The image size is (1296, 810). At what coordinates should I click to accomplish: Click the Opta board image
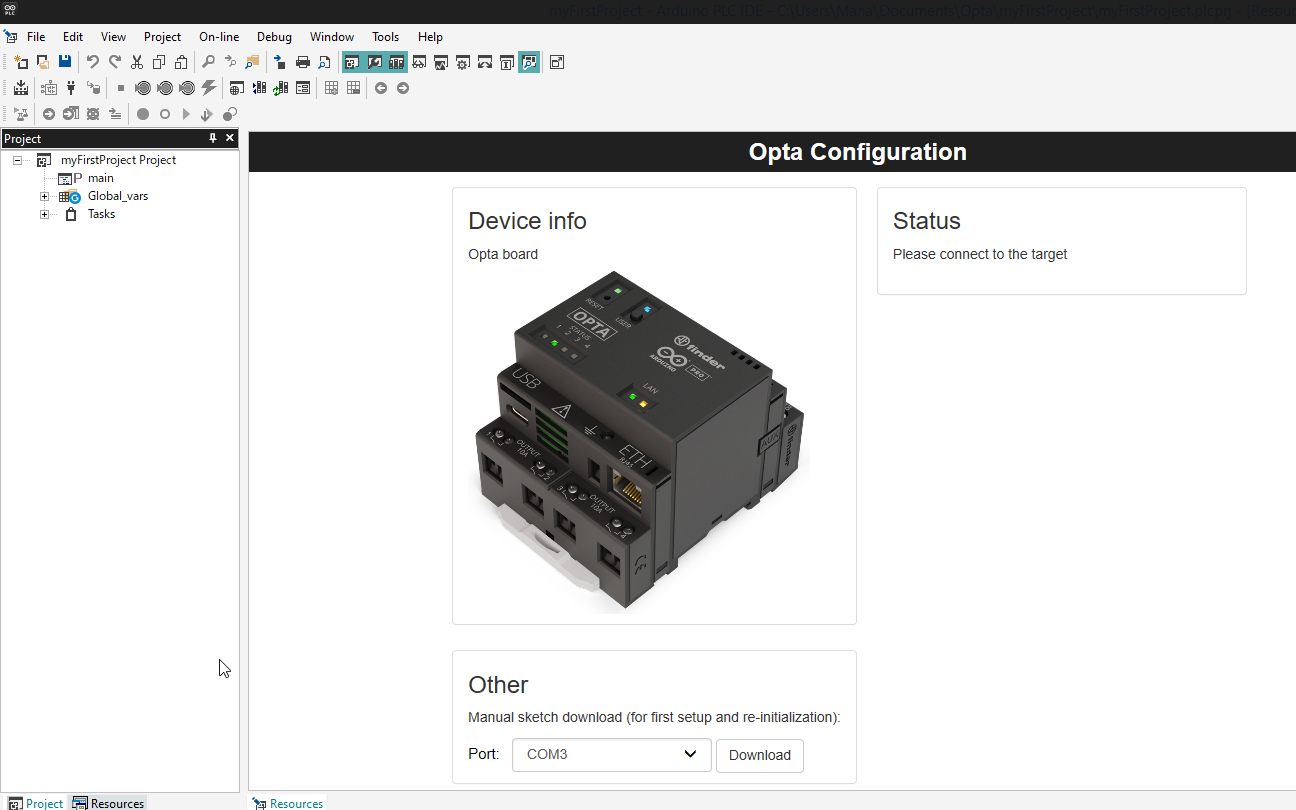coord(640,440)
